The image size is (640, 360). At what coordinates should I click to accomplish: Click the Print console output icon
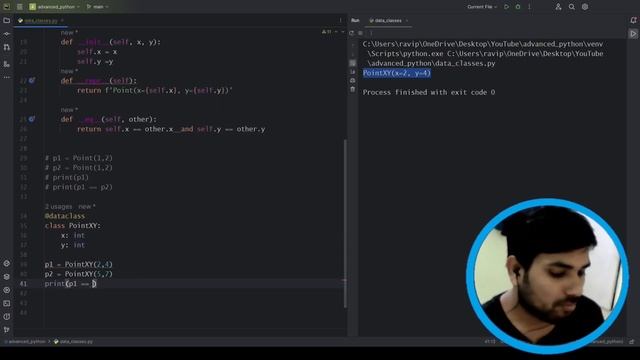pyautogui.click(x=353, y=80)
